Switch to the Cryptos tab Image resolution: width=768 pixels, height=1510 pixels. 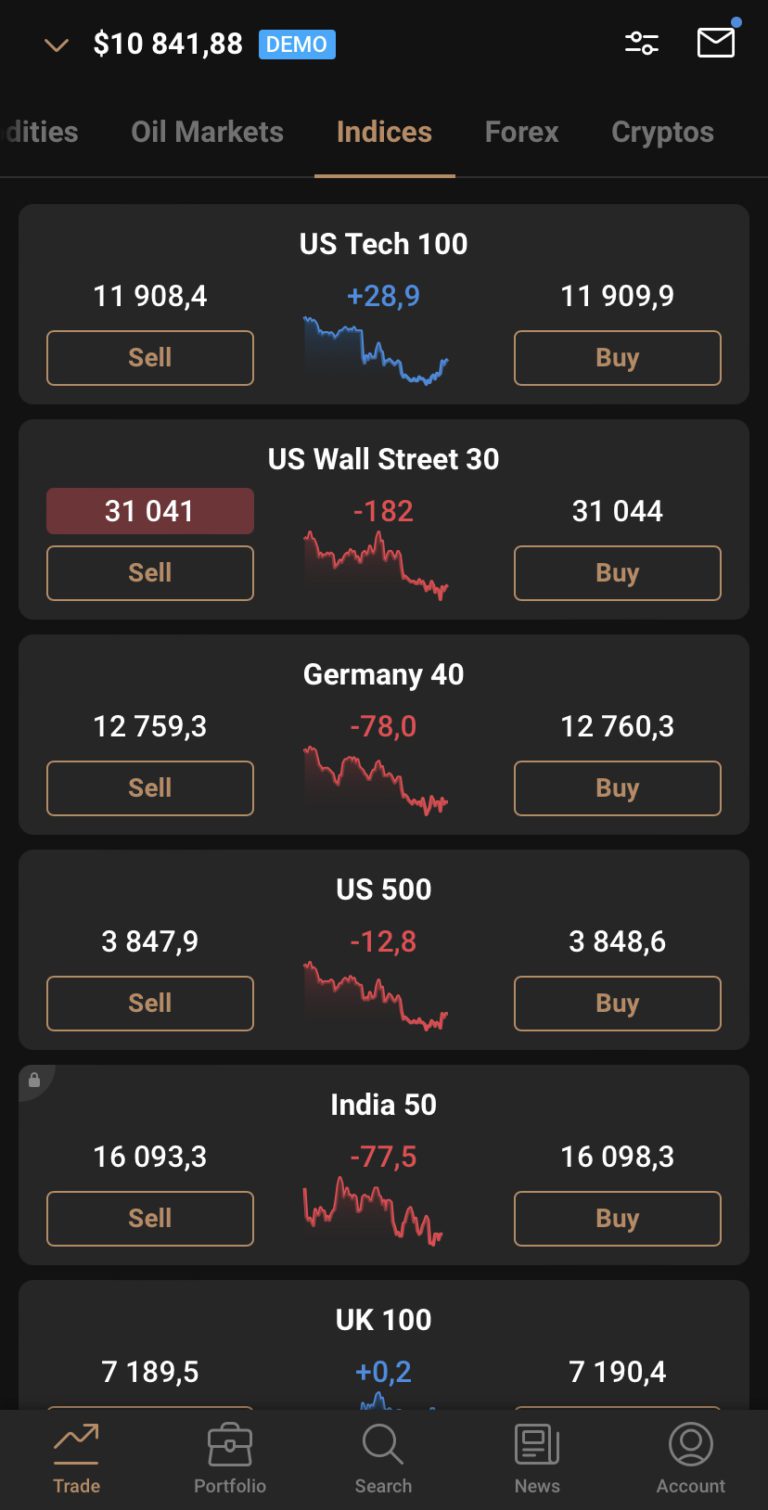point(663,132)
